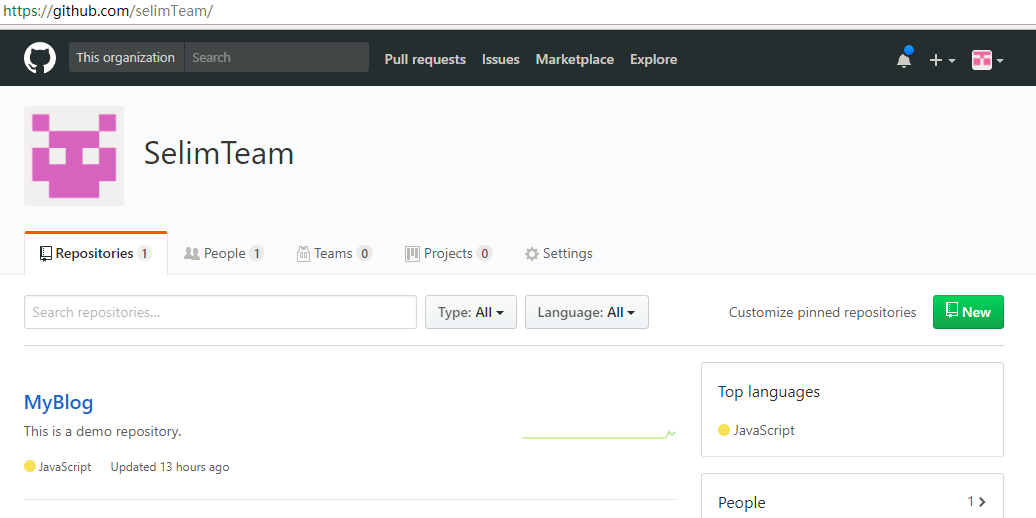The image size is (1036, 518).
Task: Expand the People sidebar chevron arrow
Action: [x=982, y=502]
